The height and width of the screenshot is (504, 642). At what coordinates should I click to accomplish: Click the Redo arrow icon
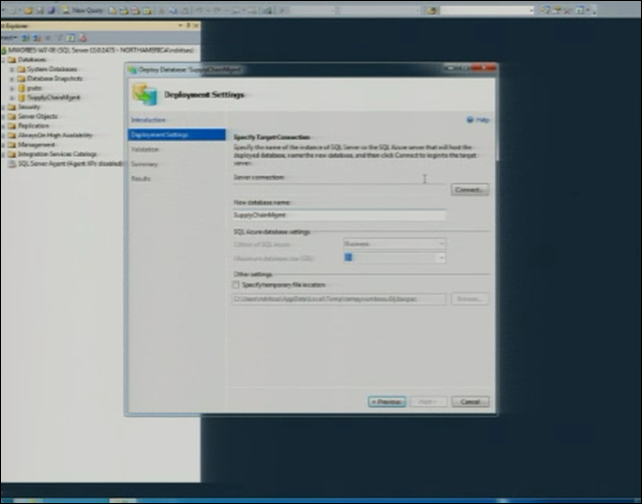pos(217,11)
